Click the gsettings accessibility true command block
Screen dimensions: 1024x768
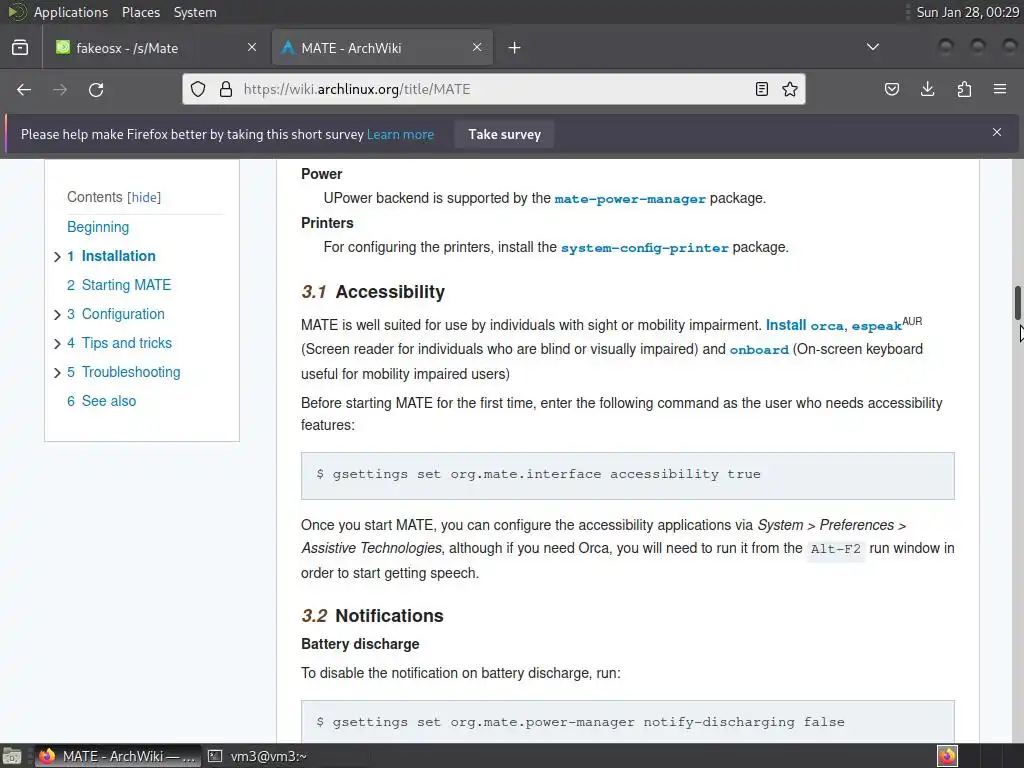pyautogui.click(x=628, y=475)
